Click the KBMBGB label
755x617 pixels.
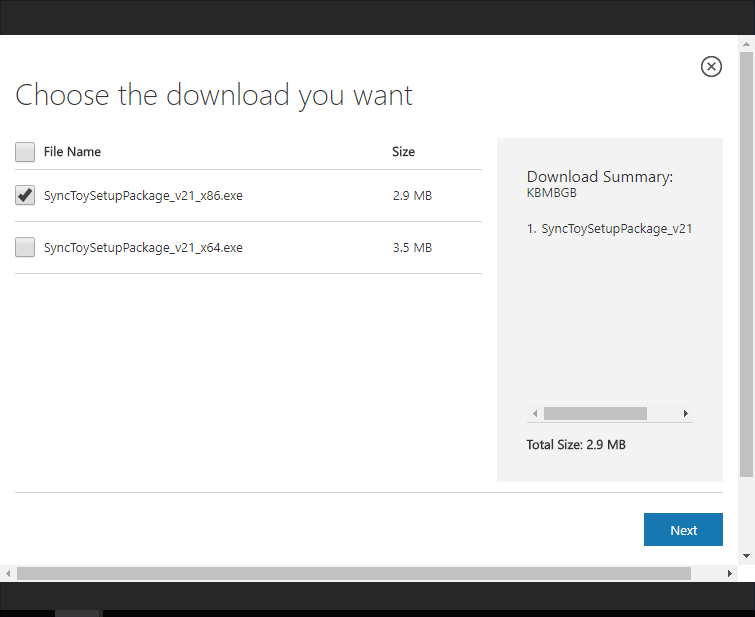(551, 193)
